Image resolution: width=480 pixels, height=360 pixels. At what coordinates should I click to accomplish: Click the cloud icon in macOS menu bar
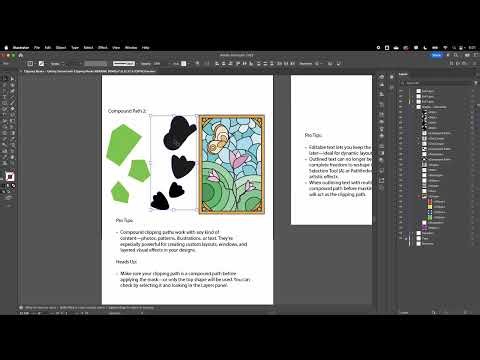396,48
